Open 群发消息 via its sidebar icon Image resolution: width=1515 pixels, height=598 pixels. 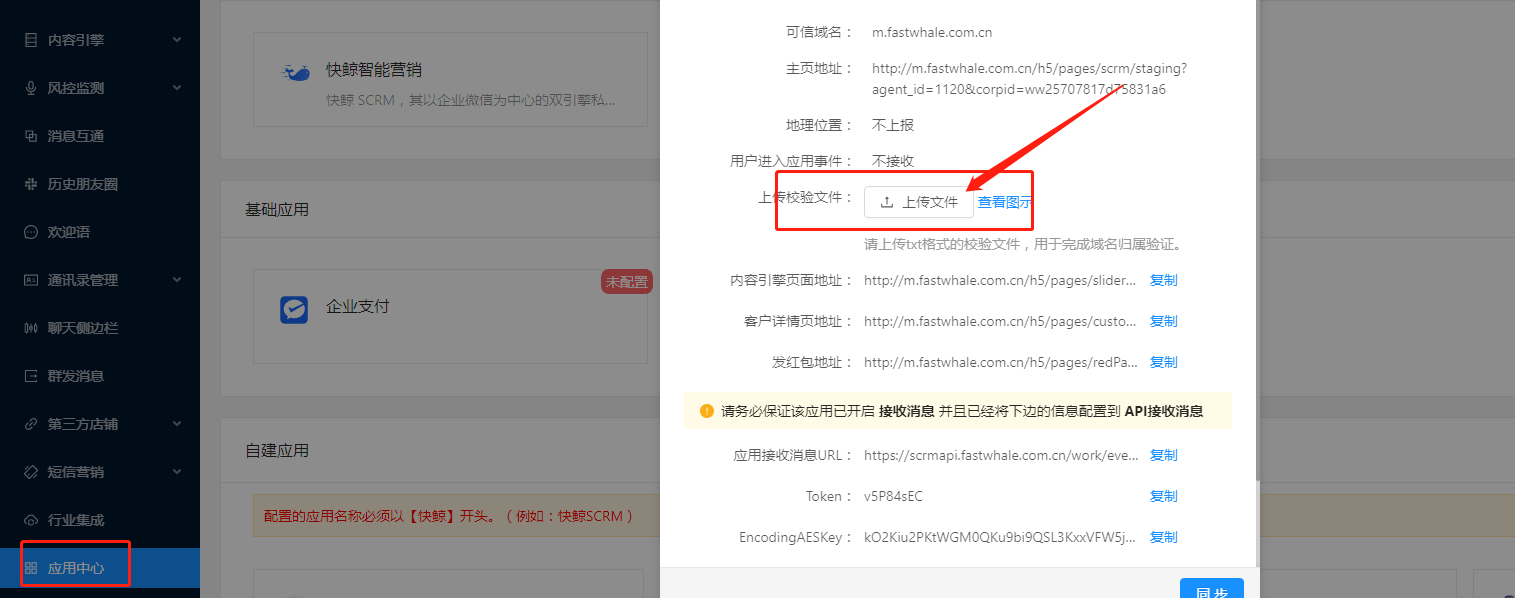click(x=30, y=376)
